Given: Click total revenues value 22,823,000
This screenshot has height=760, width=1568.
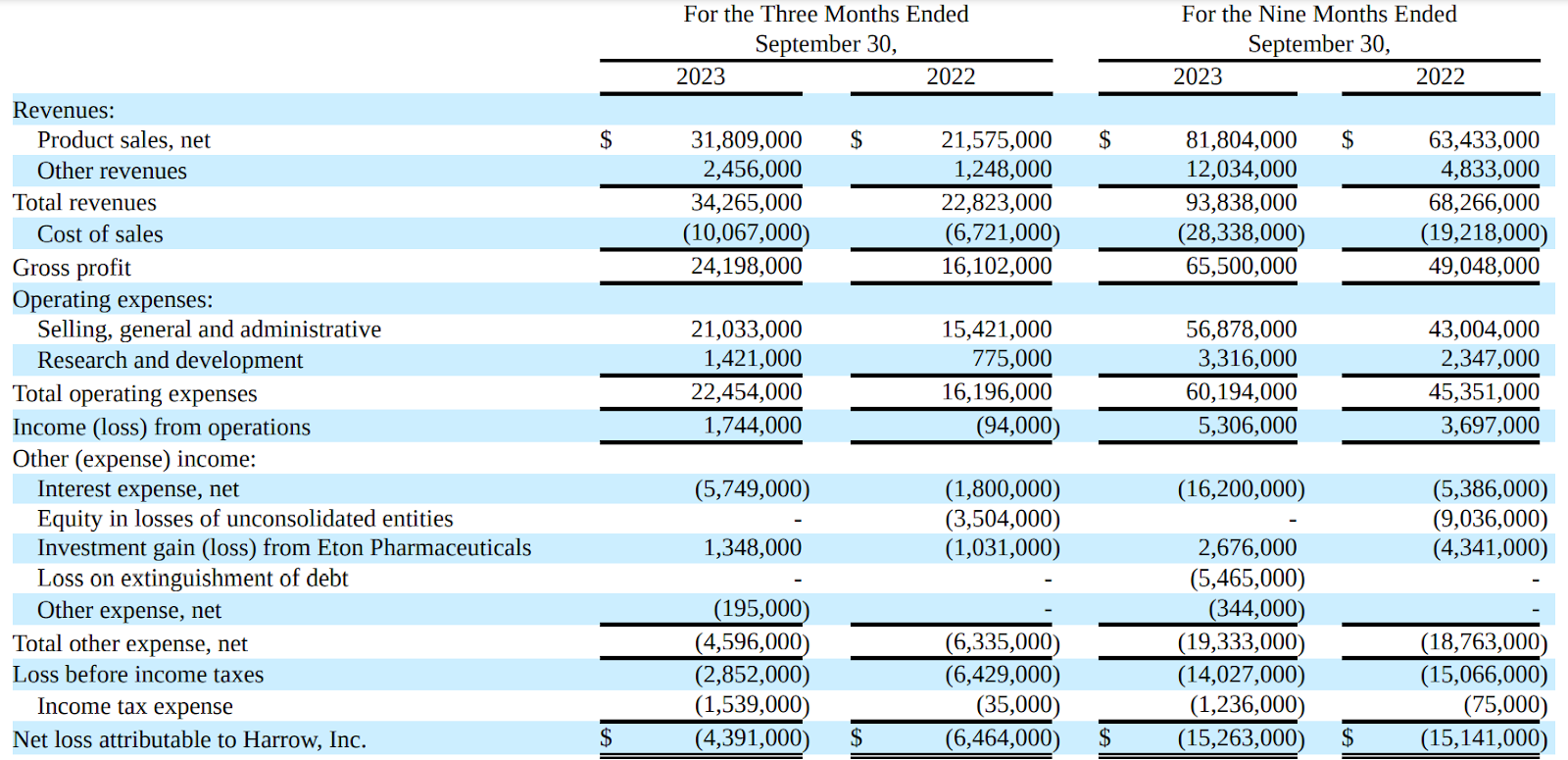Looking at the screenshot, I should point(997,202).
